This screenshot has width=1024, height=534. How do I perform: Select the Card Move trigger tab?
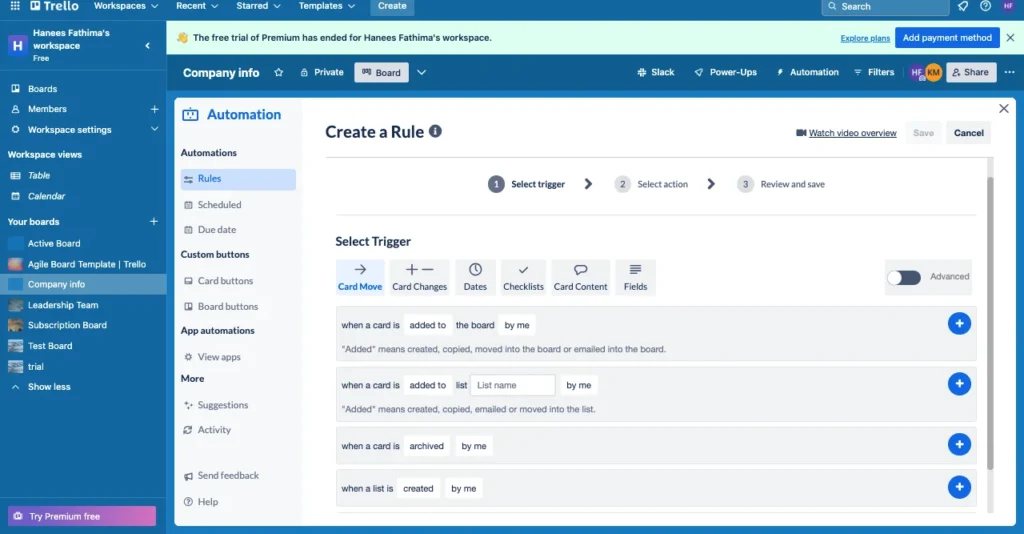(360, 277)
